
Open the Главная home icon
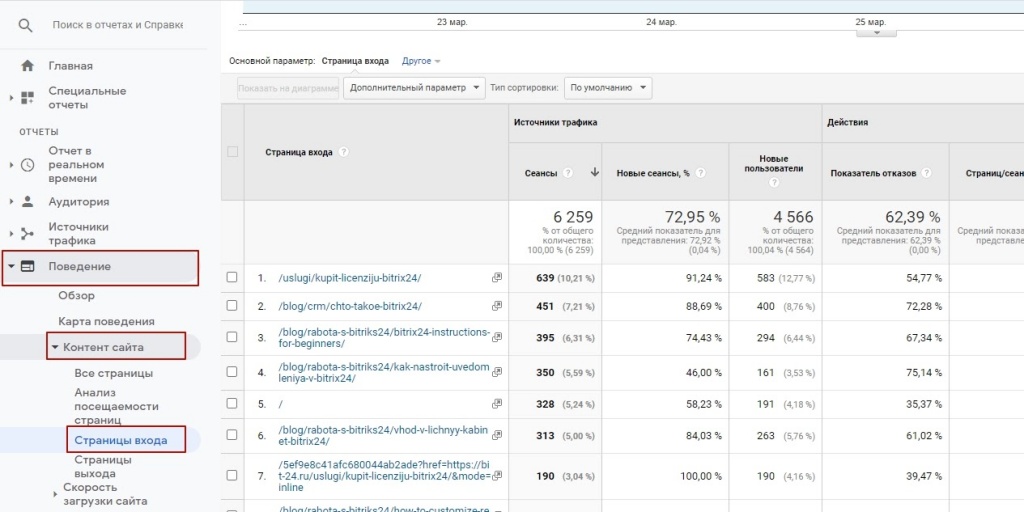pyautogui.click(x=28, y=66)
